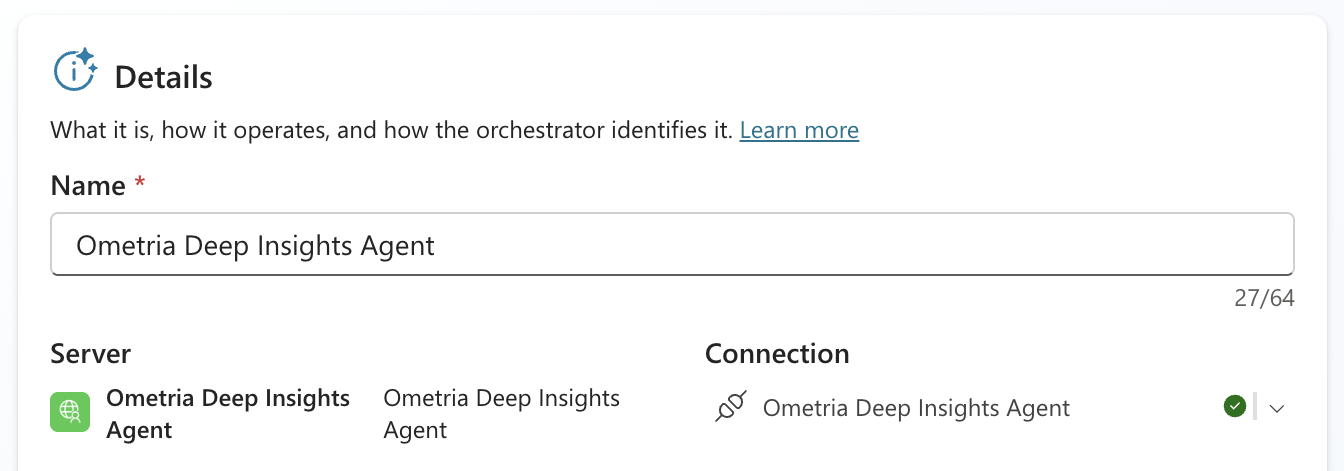Click the green globe server icon

pos(70,412)
